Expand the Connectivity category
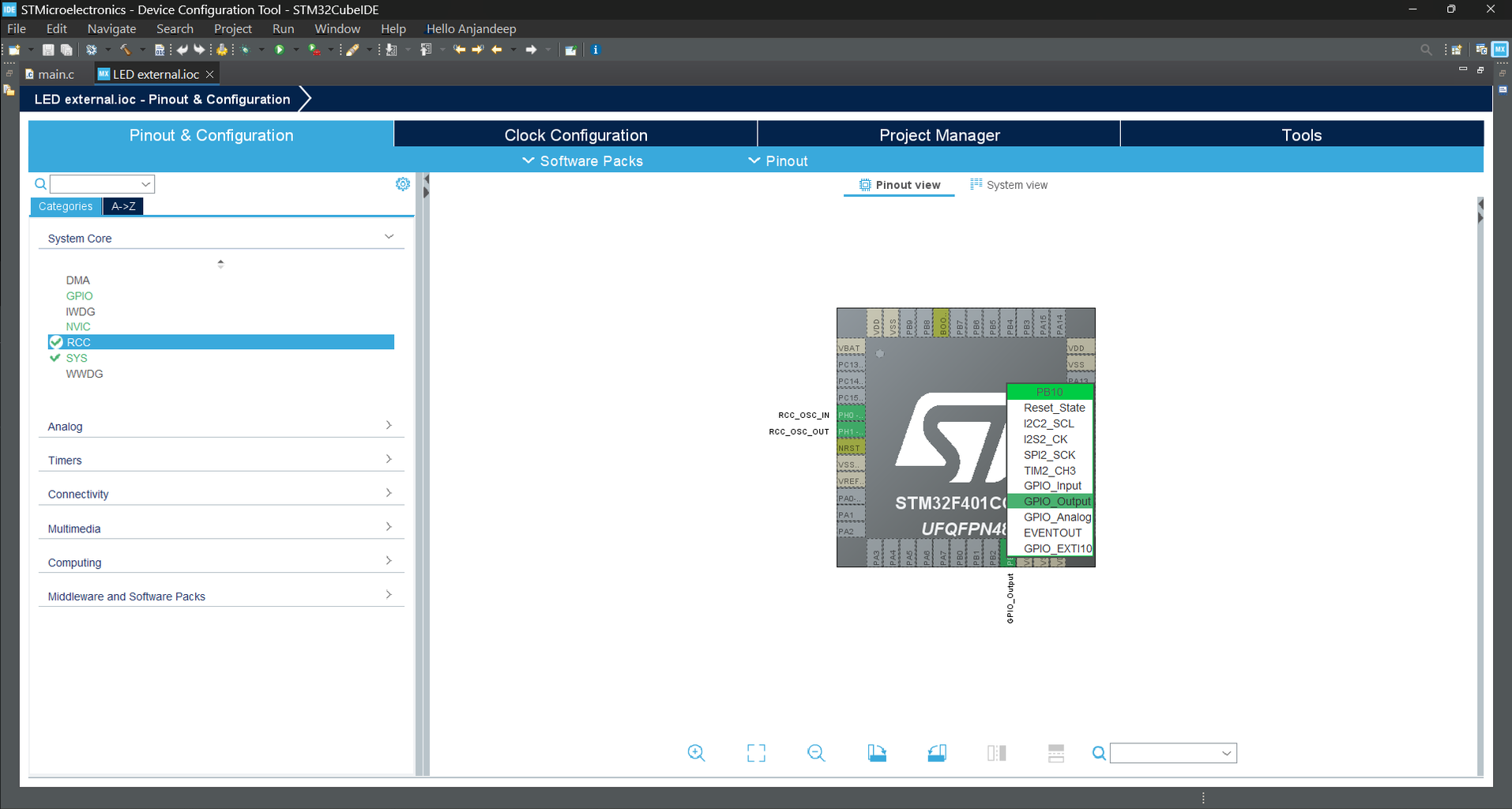Viewport: 1512px width, 809px height. click(x=221, y=494)
